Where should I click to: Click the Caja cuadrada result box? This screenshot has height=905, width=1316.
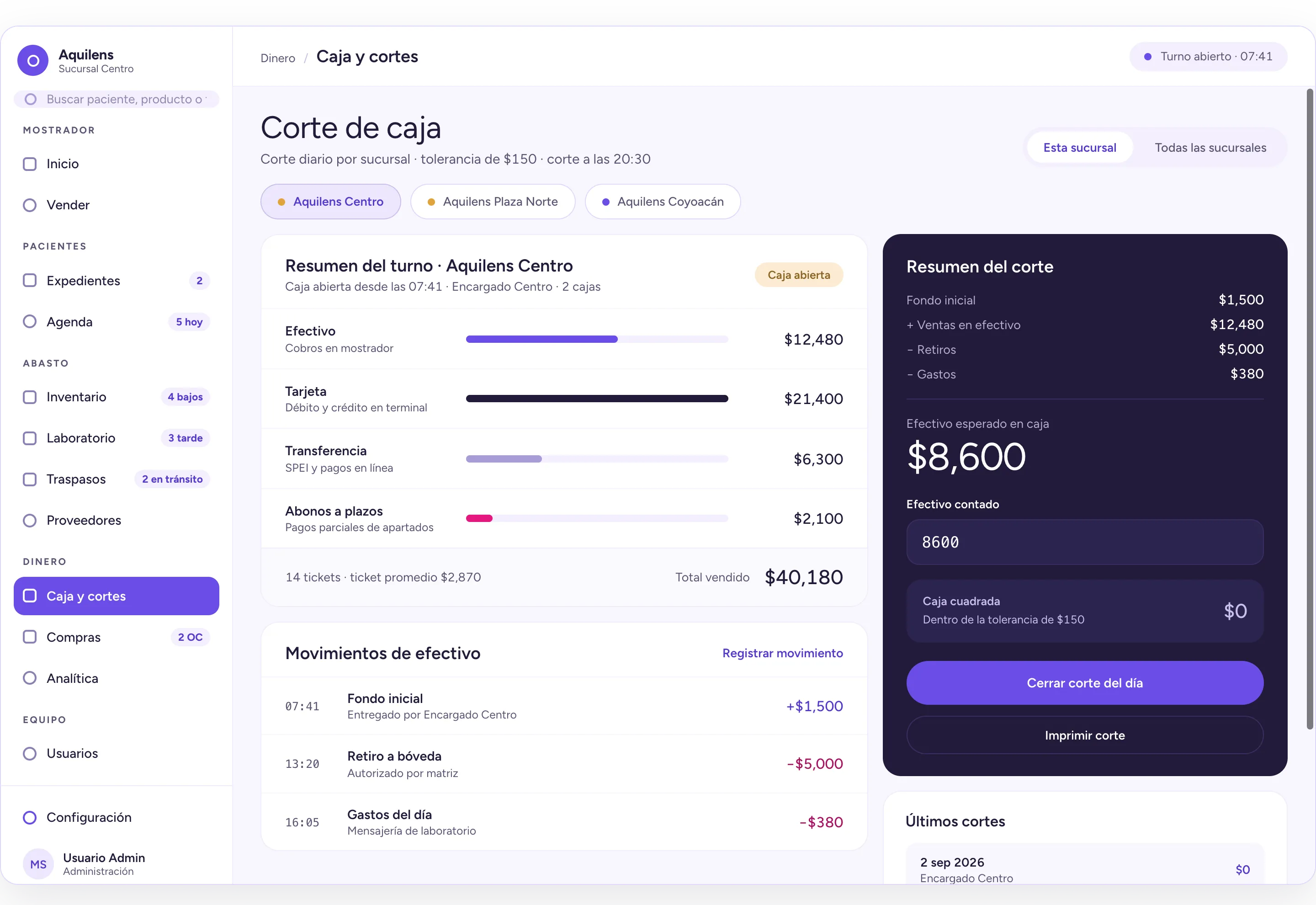coord(1084,611)
